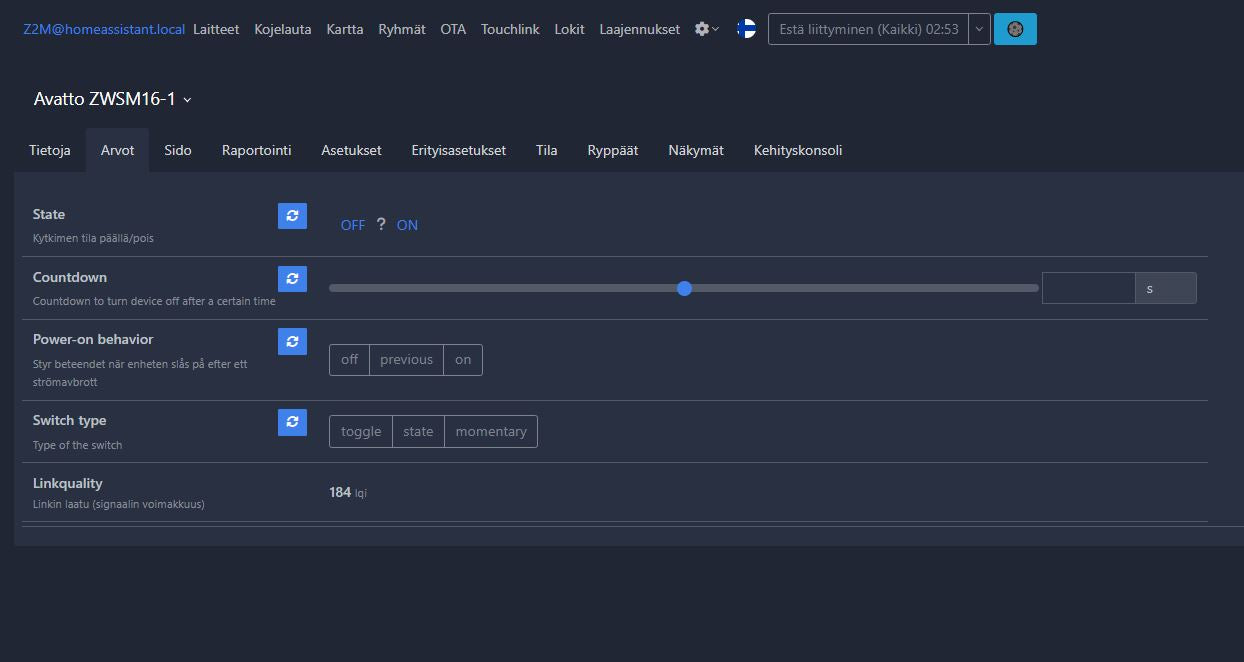Switch to the Tietoja tab
Image resolution: width=1244 pixels, height=662 pixels.
(x=50, y=150)
